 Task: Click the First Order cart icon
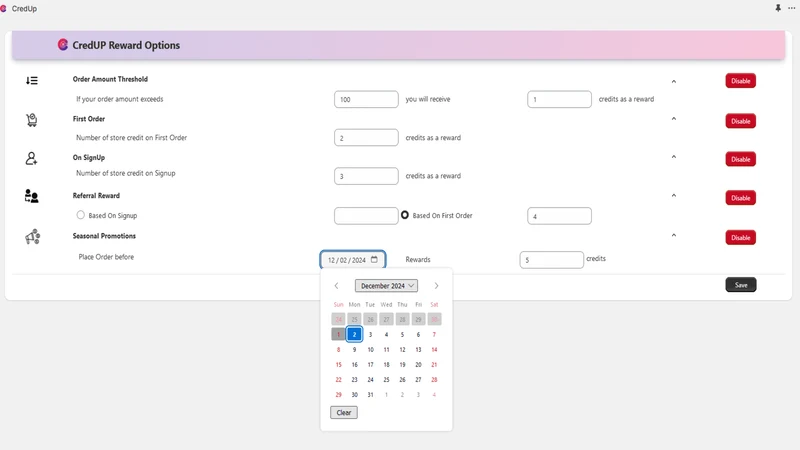[32, 120]
